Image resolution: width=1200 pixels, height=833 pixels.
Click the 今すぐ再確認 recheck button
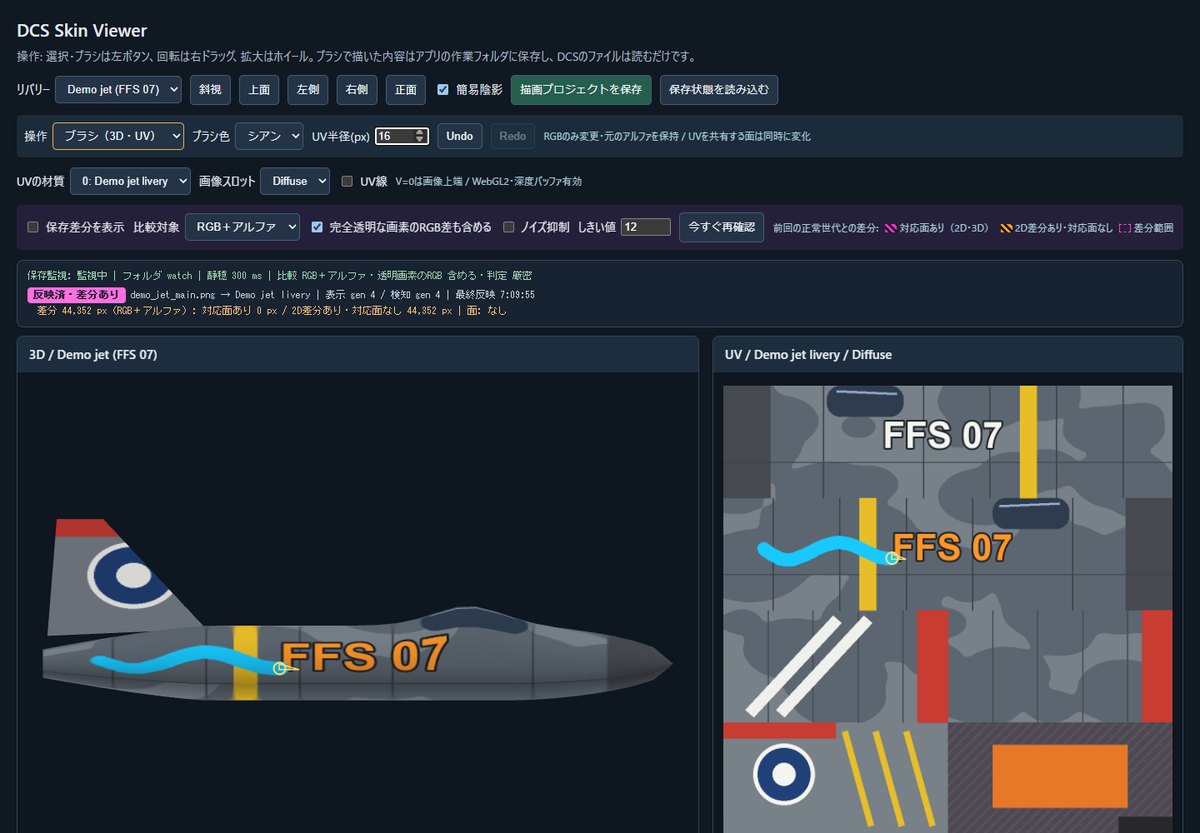point(722,227)
